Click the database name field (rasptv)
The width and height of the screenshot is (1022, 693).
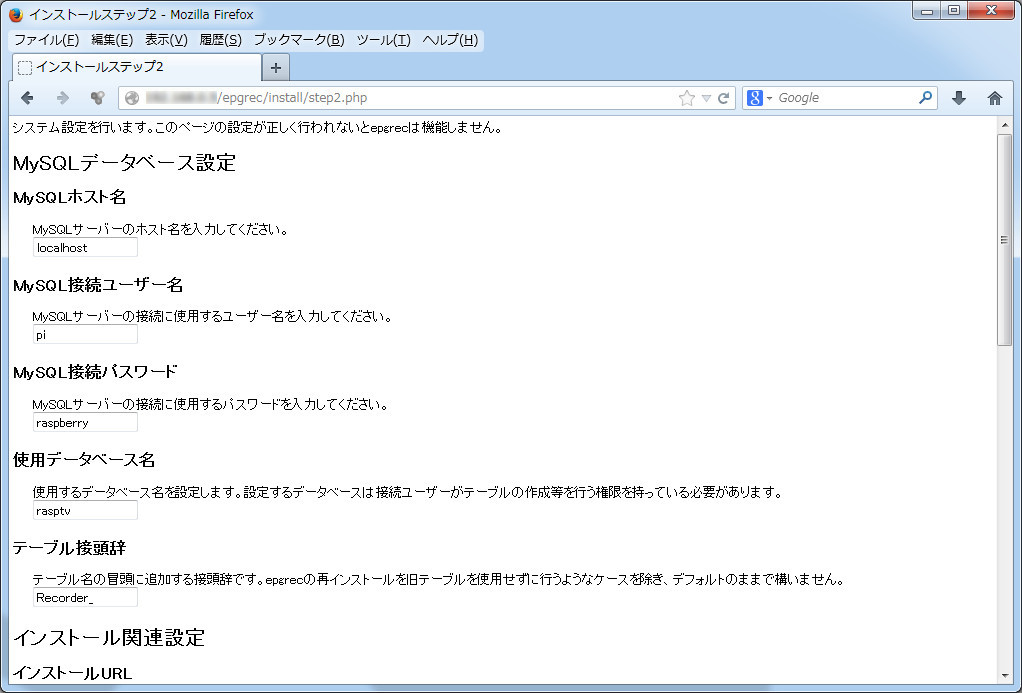85,510
